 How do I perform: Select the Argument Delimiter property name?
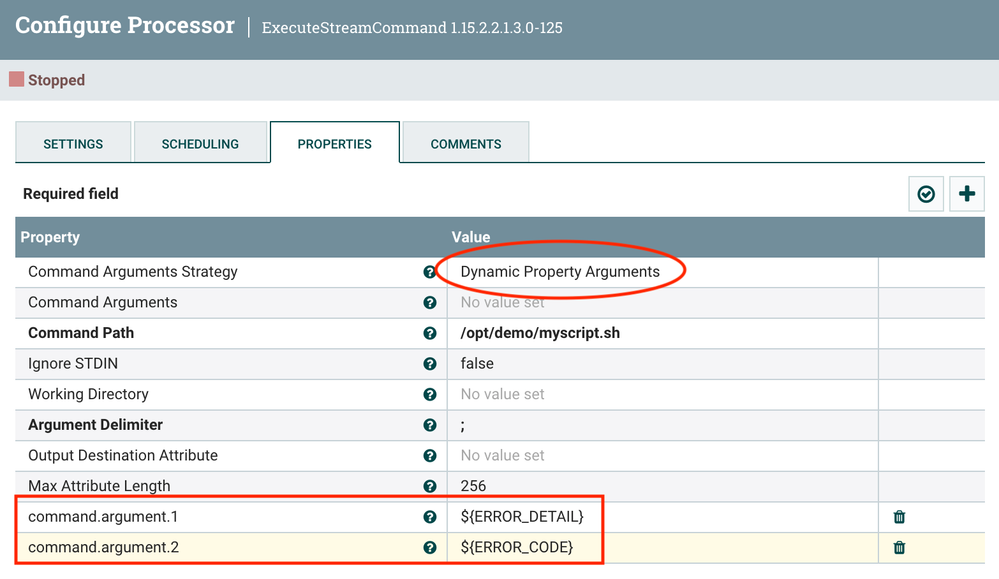[x=96, y=425]
